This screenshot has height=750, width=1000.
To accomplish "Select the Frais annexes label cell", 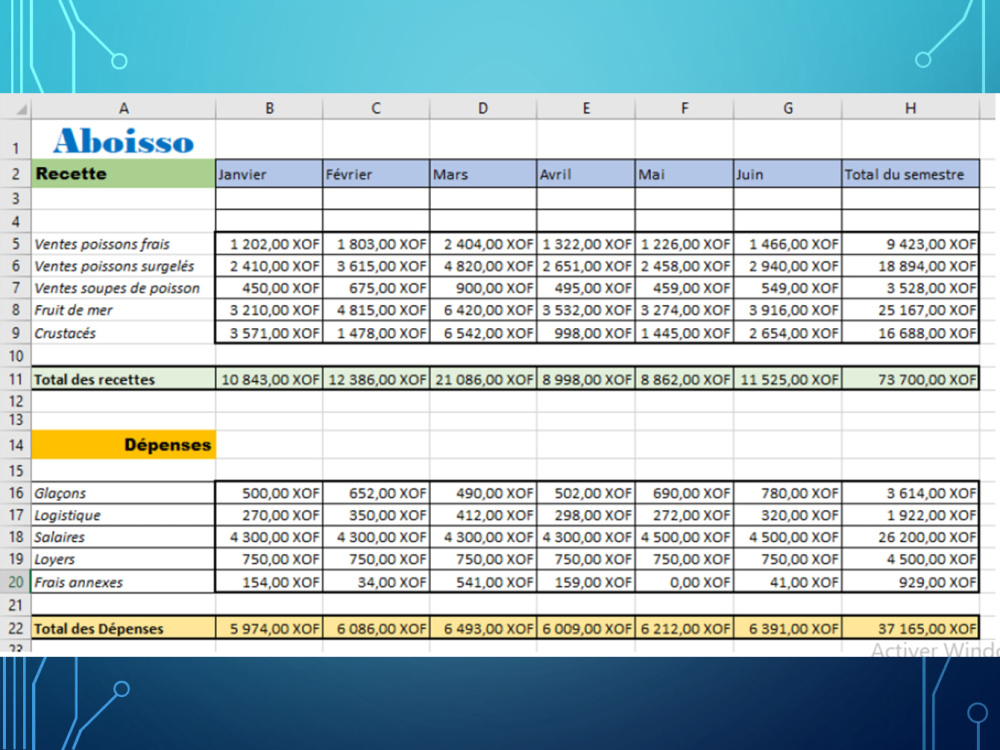I will (124, 582).
